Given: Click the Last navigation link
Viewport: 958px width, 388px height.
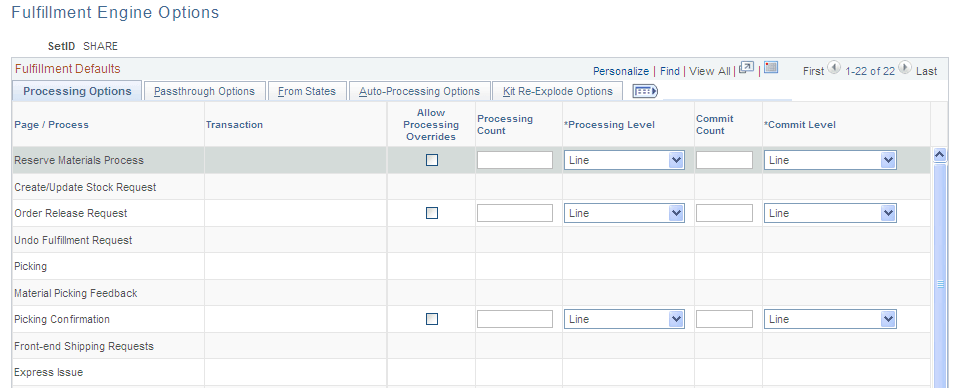Looking at the screenshot, I should point(926,71).
